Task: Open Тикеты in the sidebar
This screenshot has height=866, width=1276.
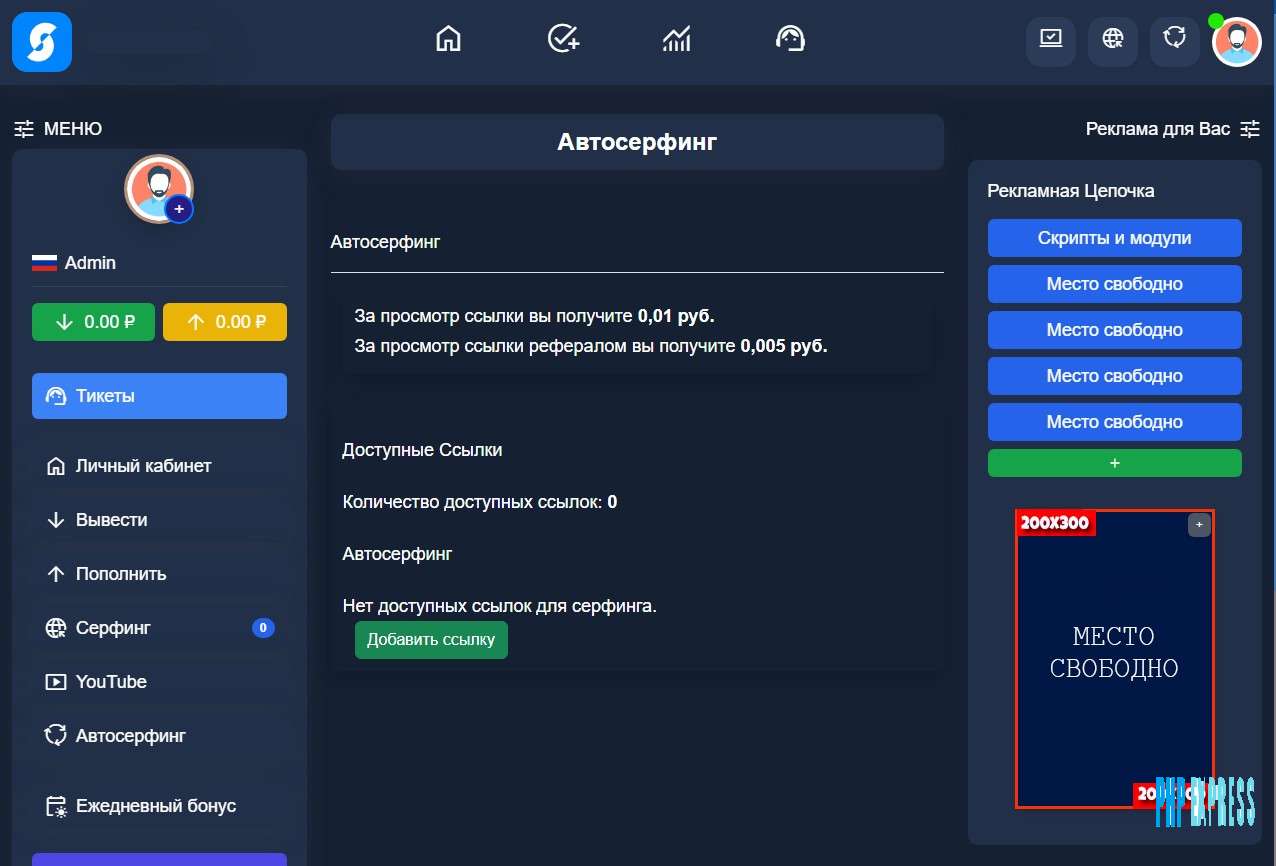Action: 159,396
